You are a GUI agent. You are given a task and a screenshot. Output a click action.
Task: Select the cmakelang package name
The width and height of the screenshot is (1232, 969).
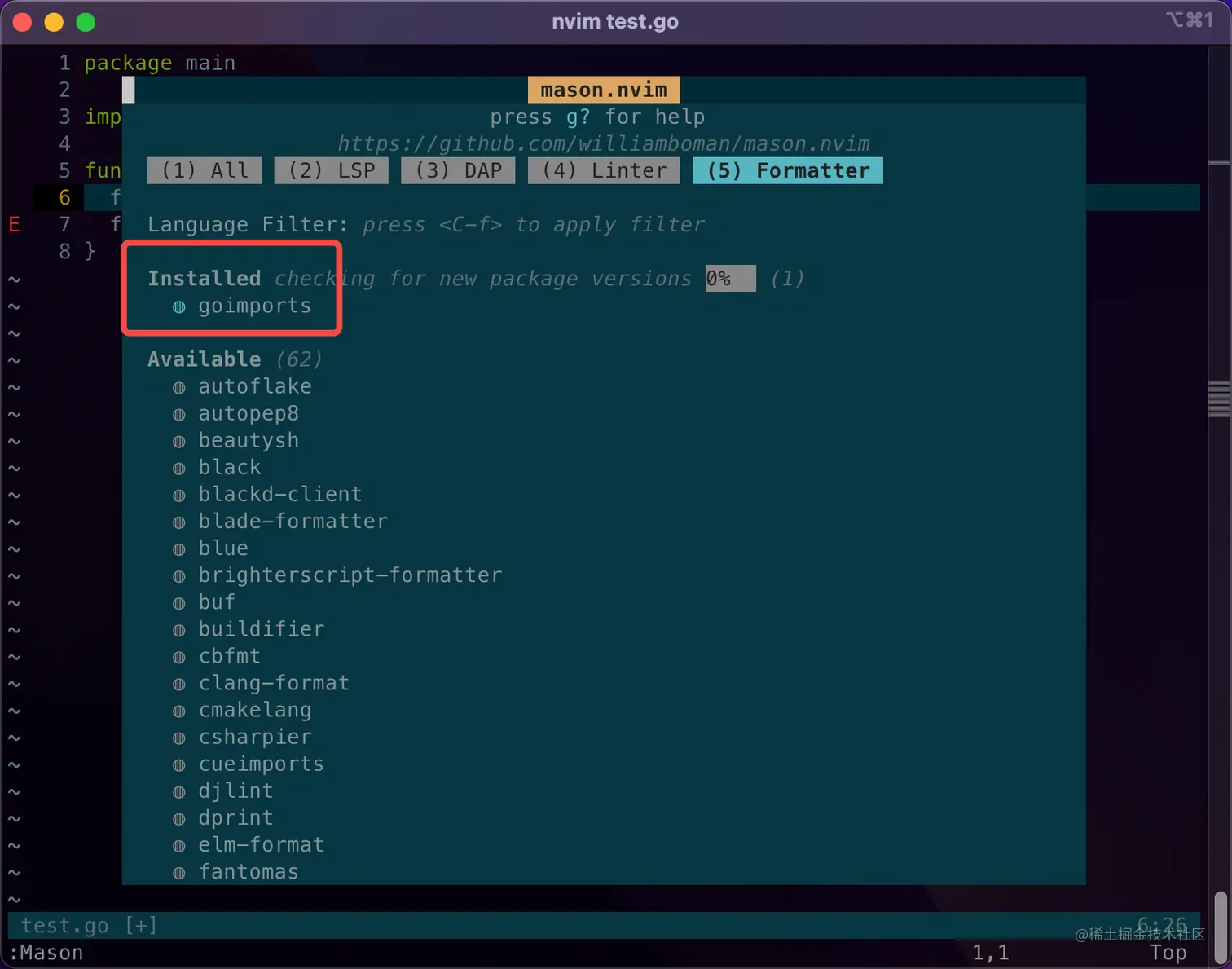[255, 710]
